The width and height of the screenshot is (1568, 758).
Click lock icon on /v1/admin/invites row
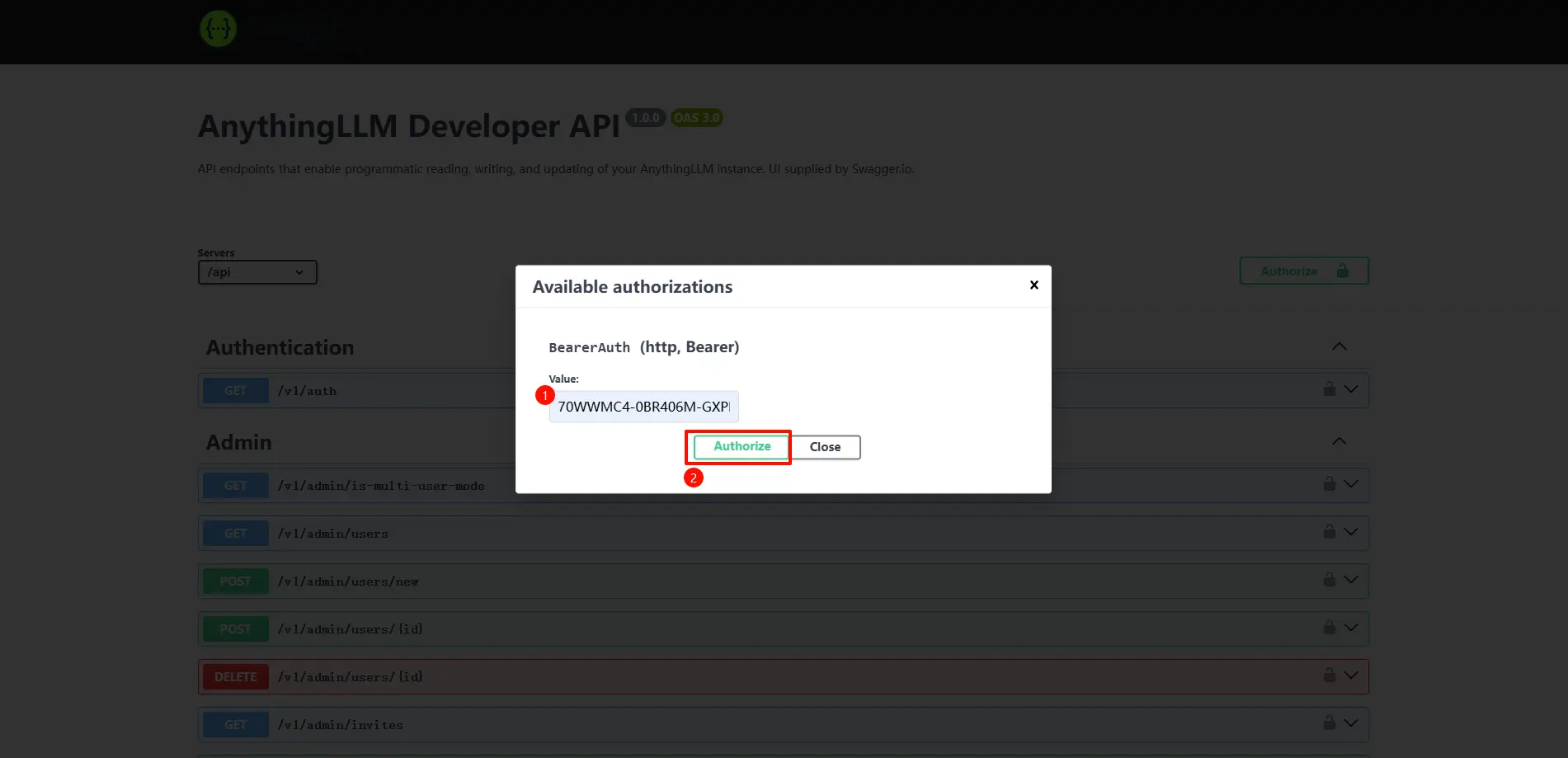1329,723
